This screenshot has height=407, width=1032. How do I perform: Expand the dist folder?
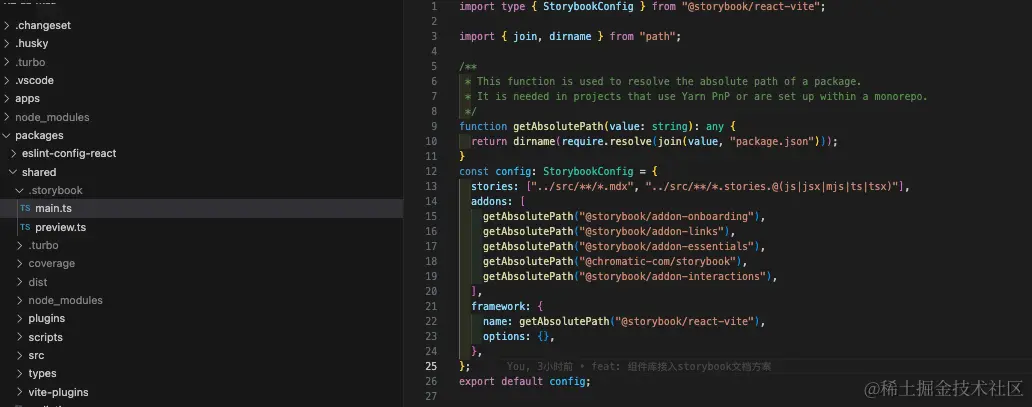point(38,282)
